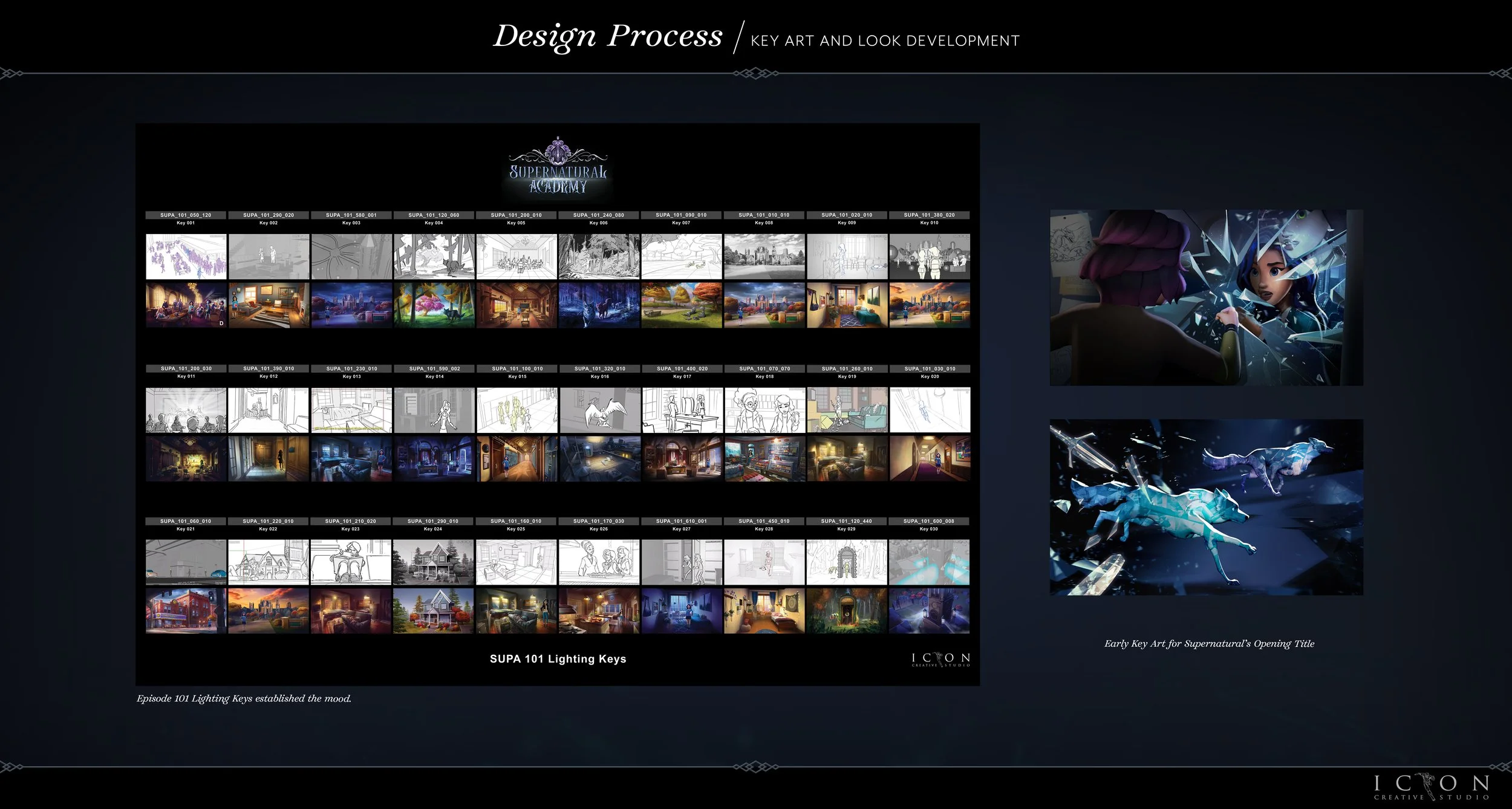This screenshot has width=1512, height=809.
Task: Click the Design Process heading text
Action: [608, 36]
